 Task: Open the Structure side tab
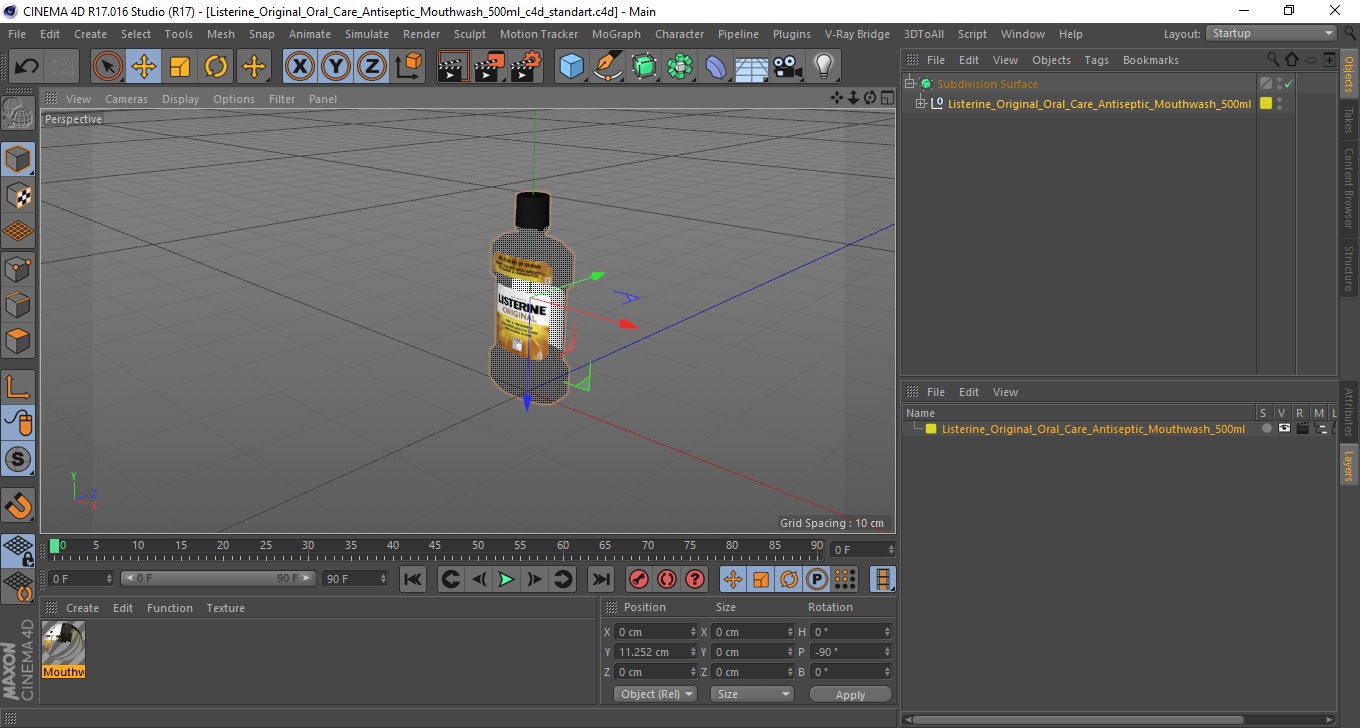[x=1349, y=268]
